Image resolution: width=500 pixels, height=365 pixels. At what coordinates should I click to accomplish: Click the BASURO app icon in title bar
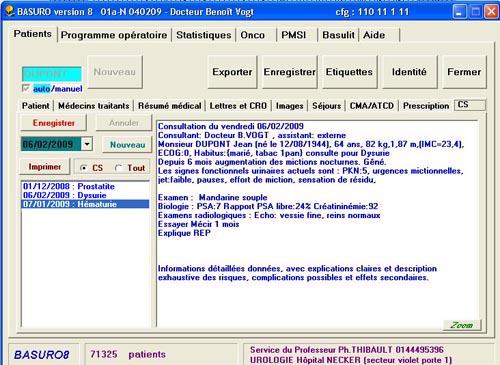tap(10, 12)
